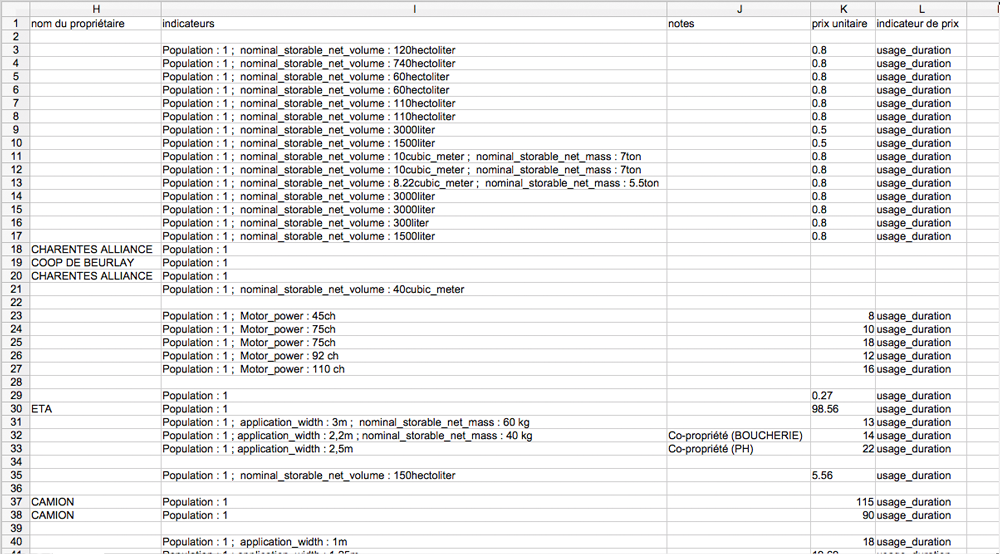Select column K header
1000x554 pixels.
pyautogui.click(x=842, y=9)
